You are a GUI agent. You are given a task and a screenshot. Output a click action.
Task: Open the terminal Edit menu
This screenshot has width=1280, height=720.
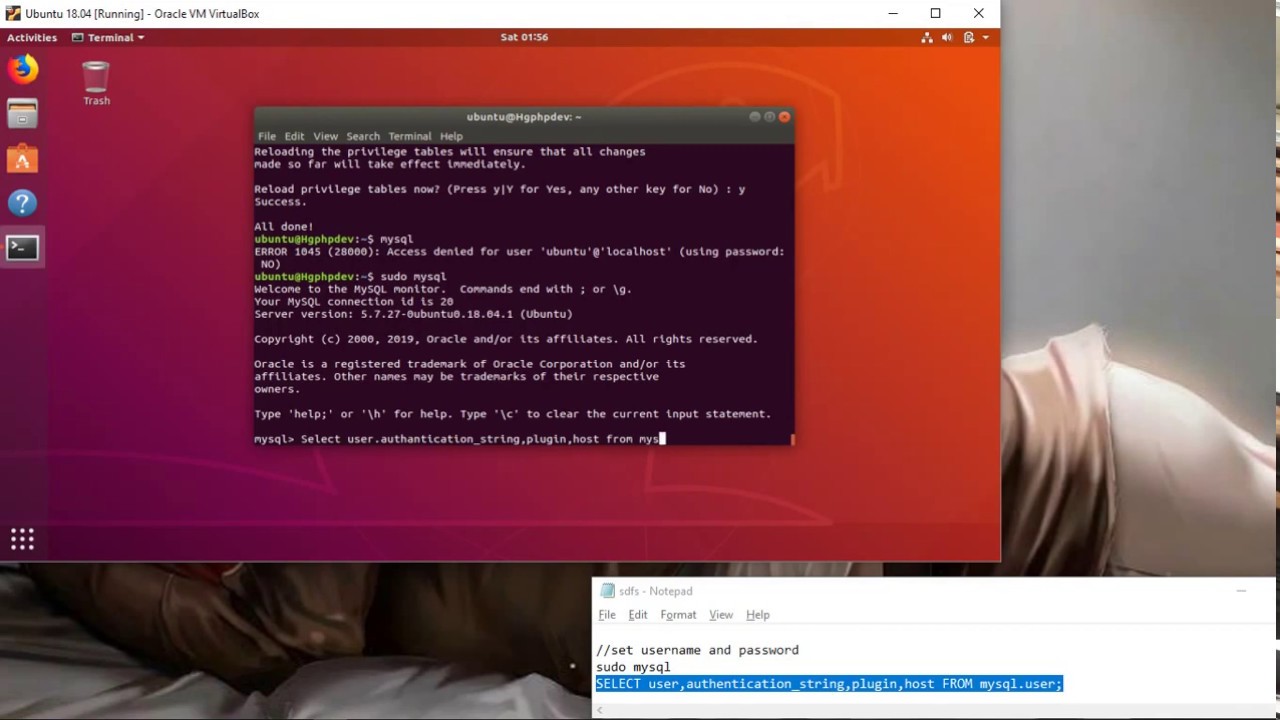click(294, 136)
